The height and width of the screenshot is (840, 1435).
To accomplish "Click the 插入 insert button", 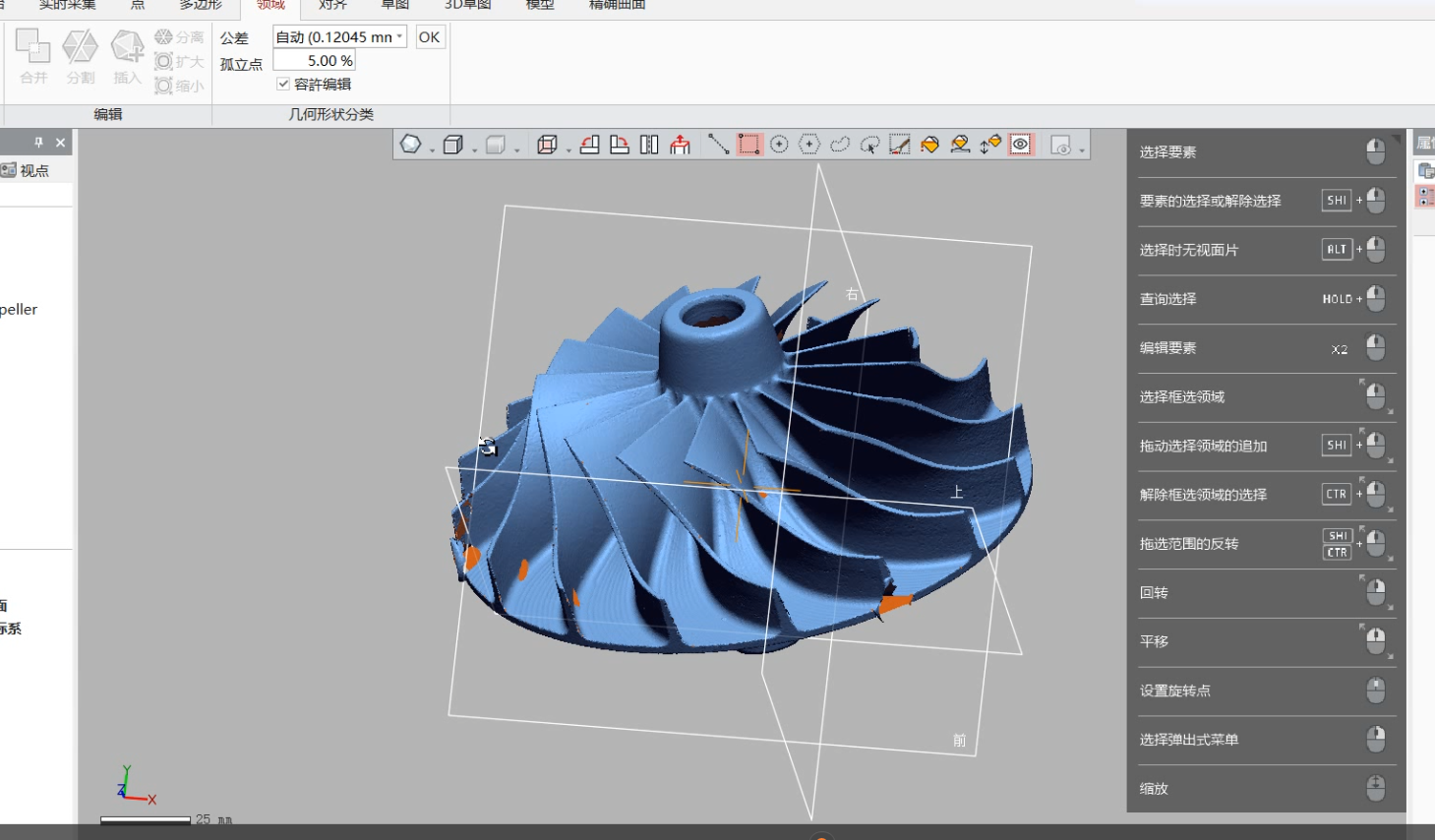I will [127, 57].
